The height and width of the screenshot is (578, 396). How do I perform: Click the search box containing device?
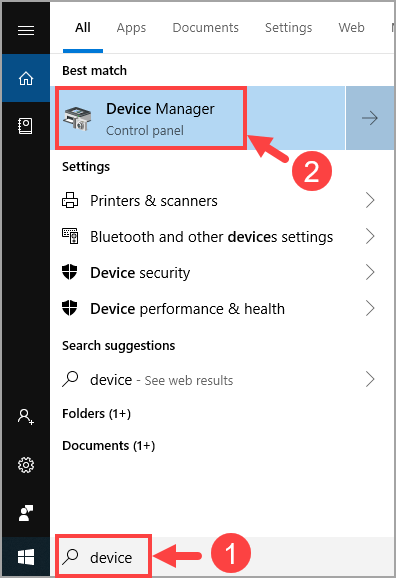click(103, 557)
